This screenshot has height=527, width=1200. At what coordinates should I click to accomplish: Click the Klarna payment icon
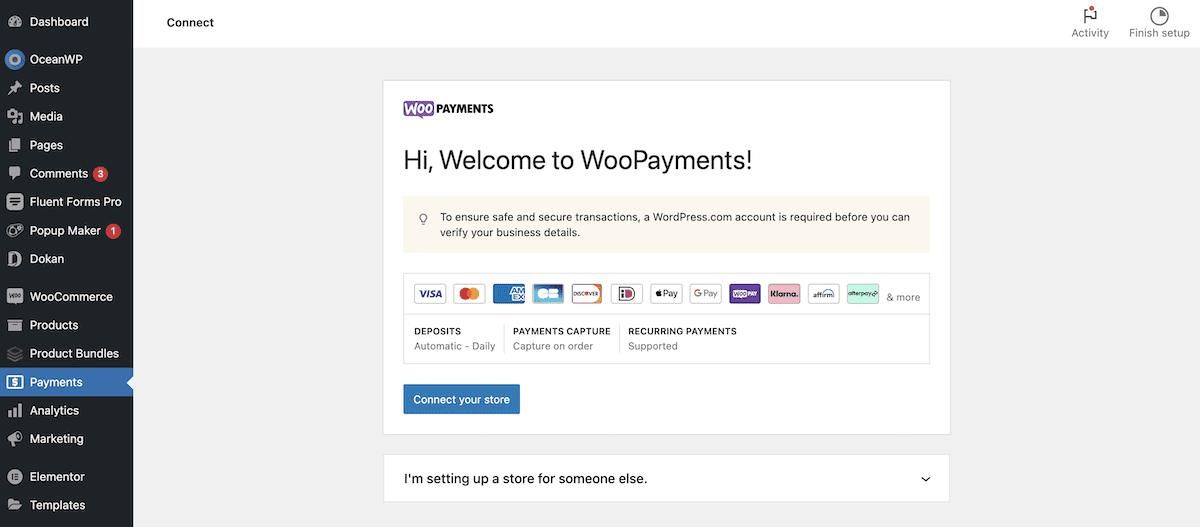784,294
